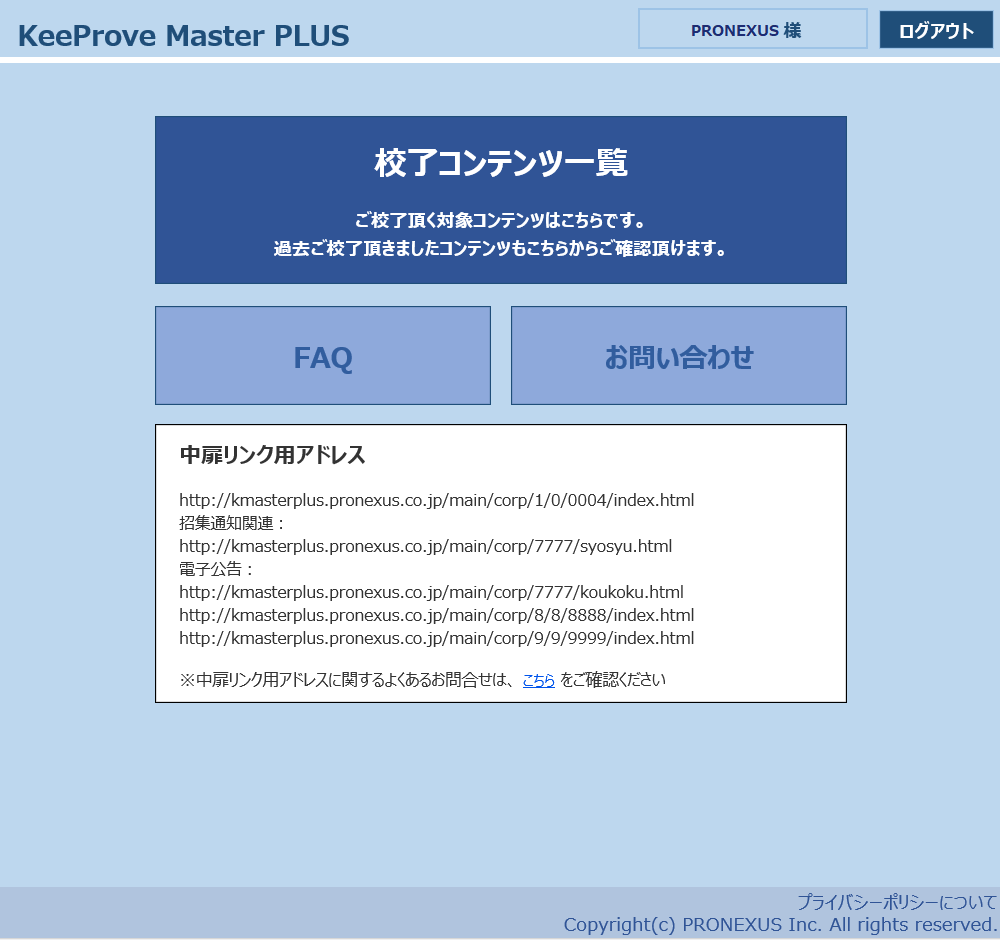Follow the こちら link about 中扉リンク inquiries
The width and height of the screenshot is (1000, 940).
(x=538, y=680)
